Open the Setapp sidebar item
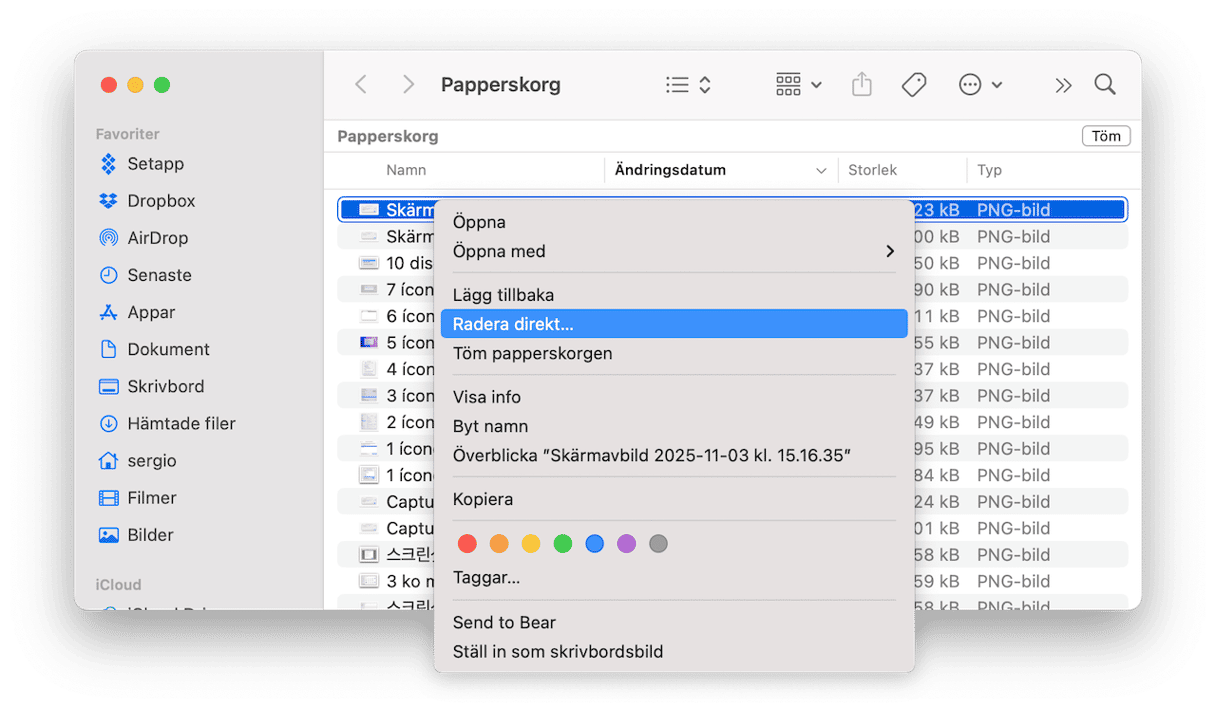 coord(155,164)
